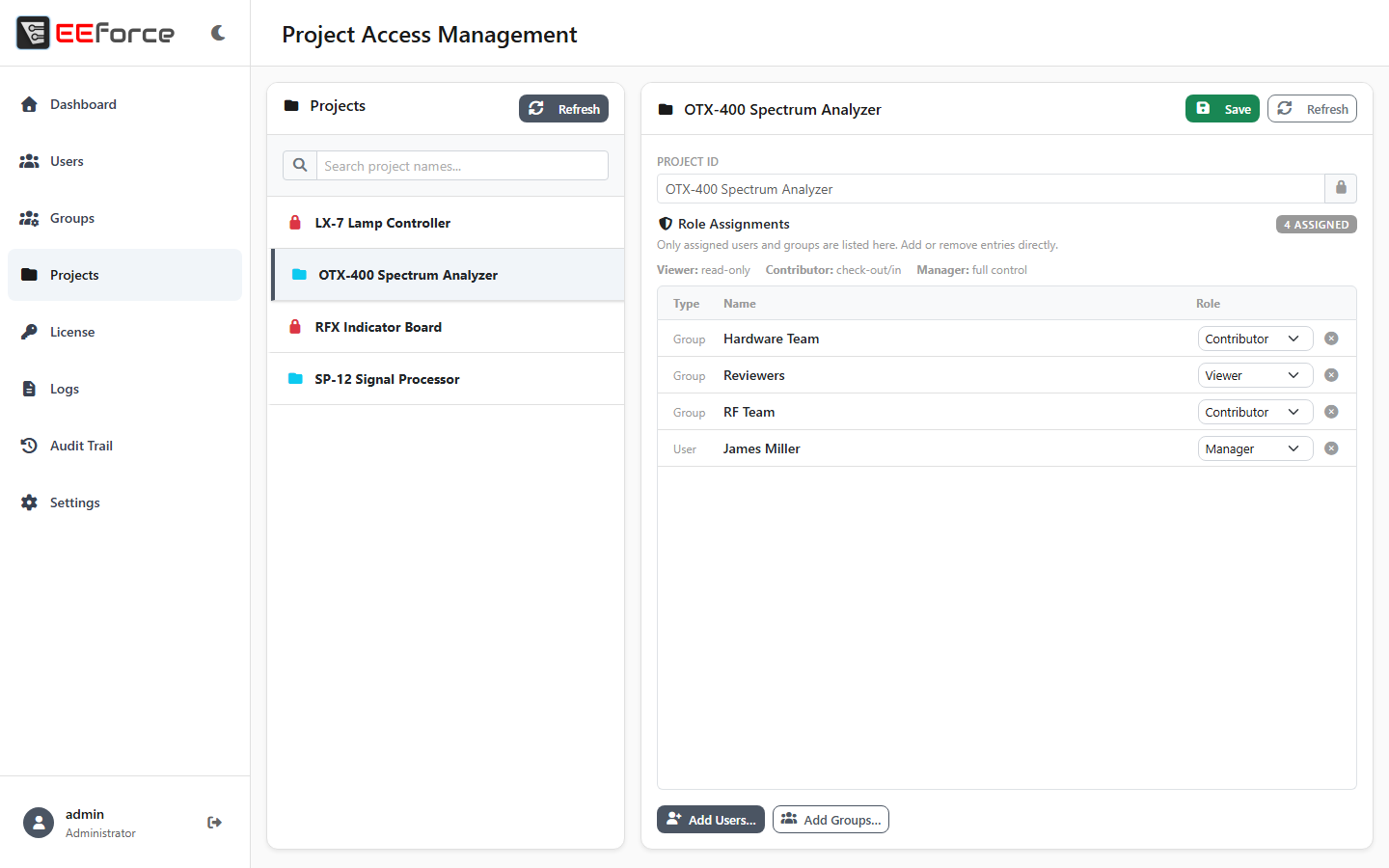Remove Reviewers assignment
The width and height of the screenshot is (1389, 868).
[x=1331, y=375]
